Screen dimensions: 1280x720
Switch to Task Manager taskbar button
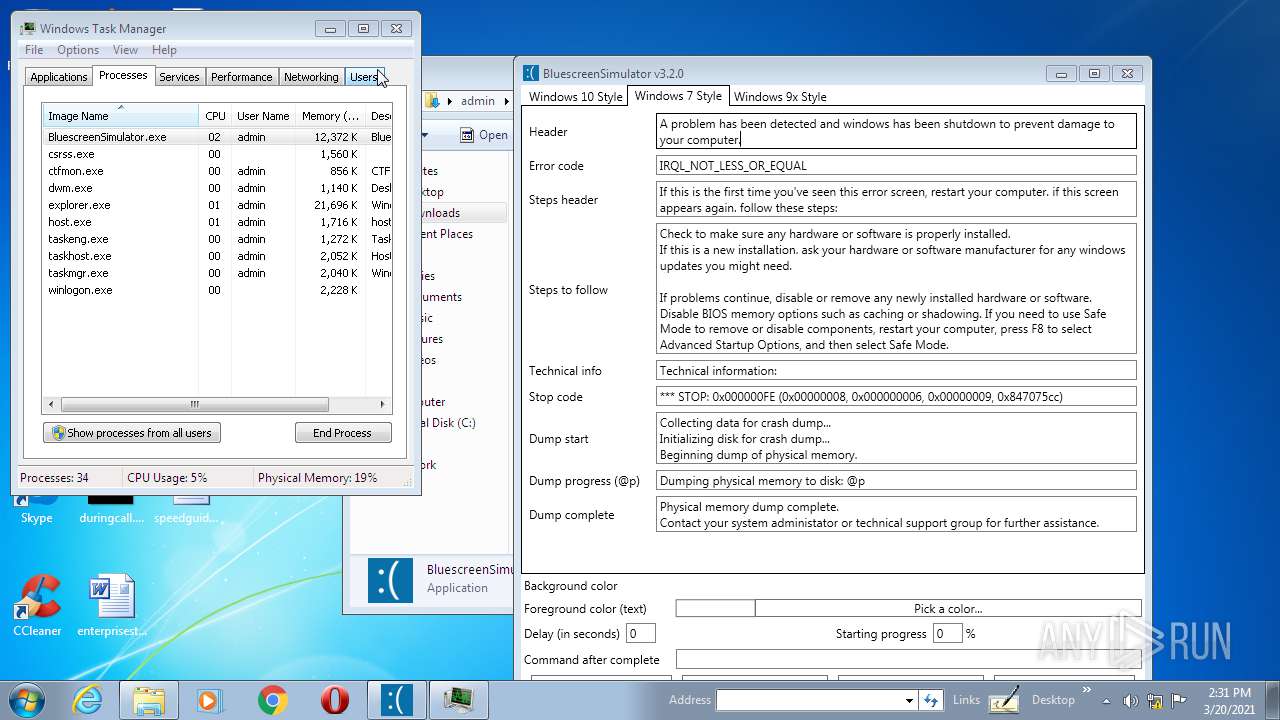[459, 700]
